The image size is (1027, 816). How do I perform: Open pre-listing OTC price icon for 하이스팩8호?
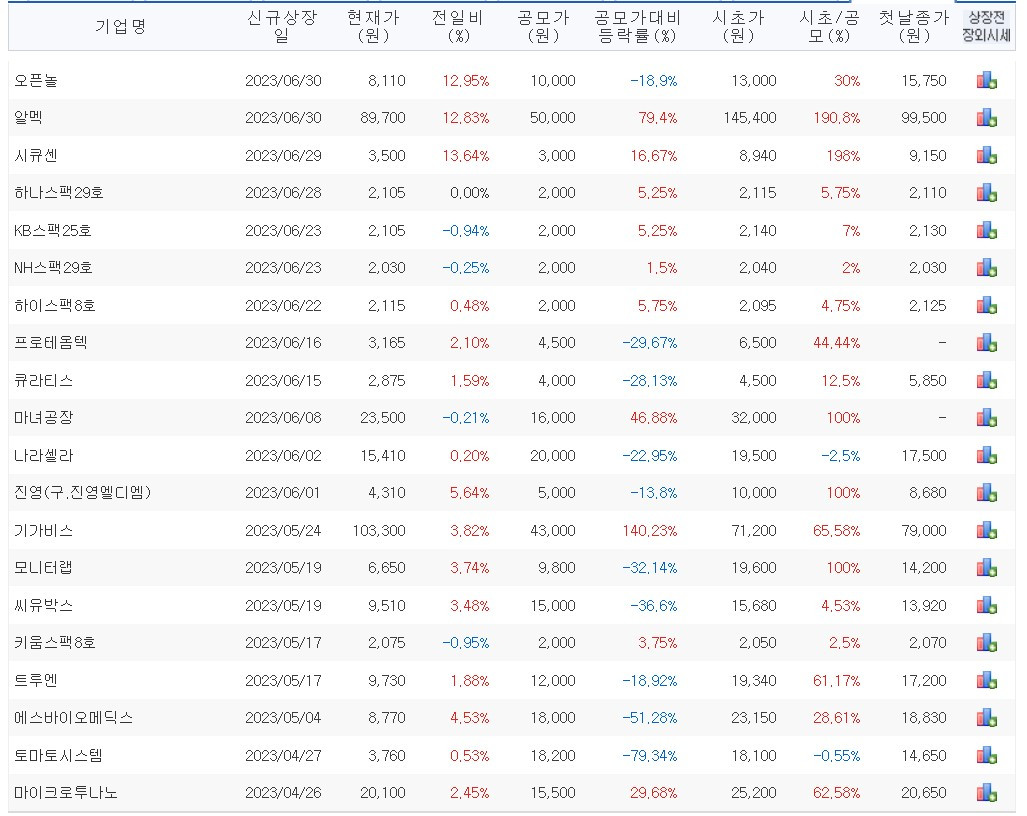[x=986, y=305]
